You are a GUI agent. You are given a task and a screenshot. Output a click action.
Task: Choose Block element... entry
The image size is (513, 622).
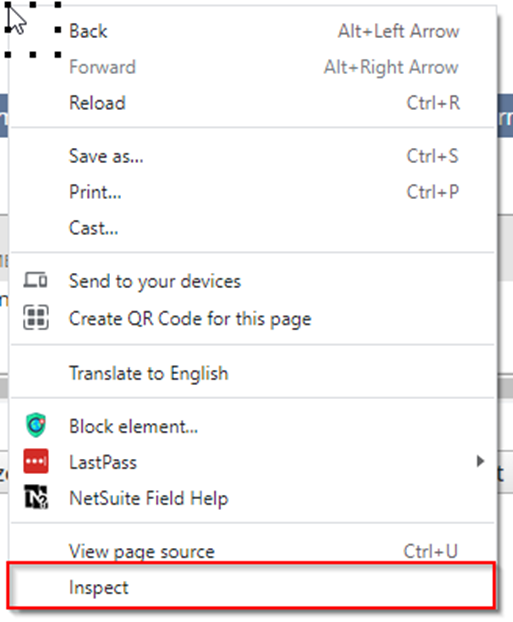pyautogui.click(x=252, y=426)
